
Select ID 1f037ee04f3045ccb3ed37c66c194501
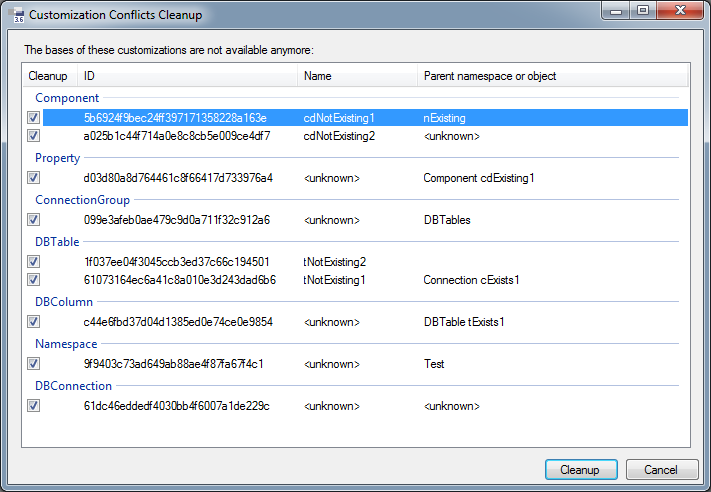(177, 262)
